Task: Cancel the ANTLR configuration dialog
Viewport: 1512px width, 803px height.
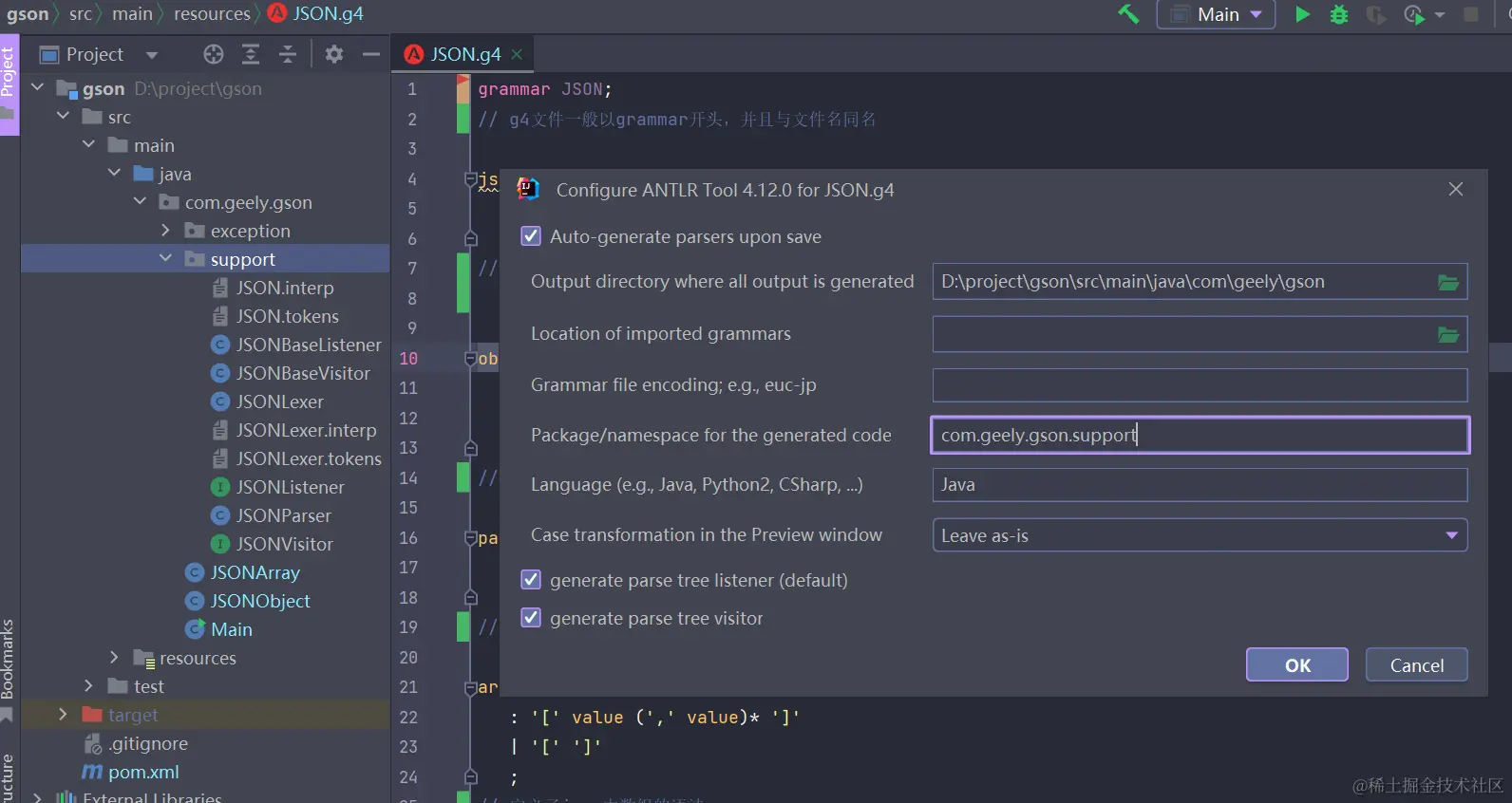Action: [x=1417, y=665]
